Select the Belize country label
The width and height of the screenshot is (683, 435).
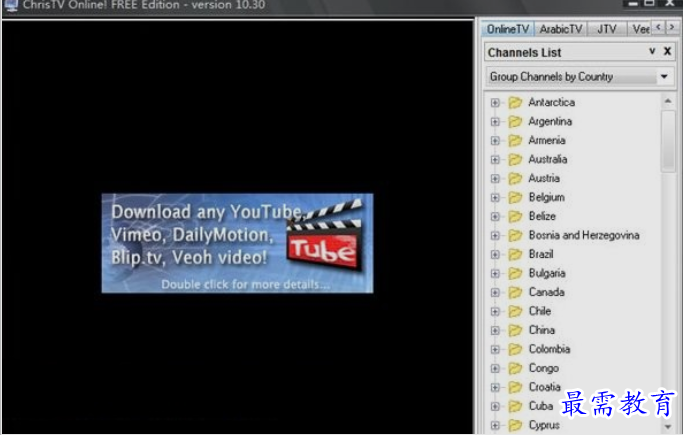(542, 216)
